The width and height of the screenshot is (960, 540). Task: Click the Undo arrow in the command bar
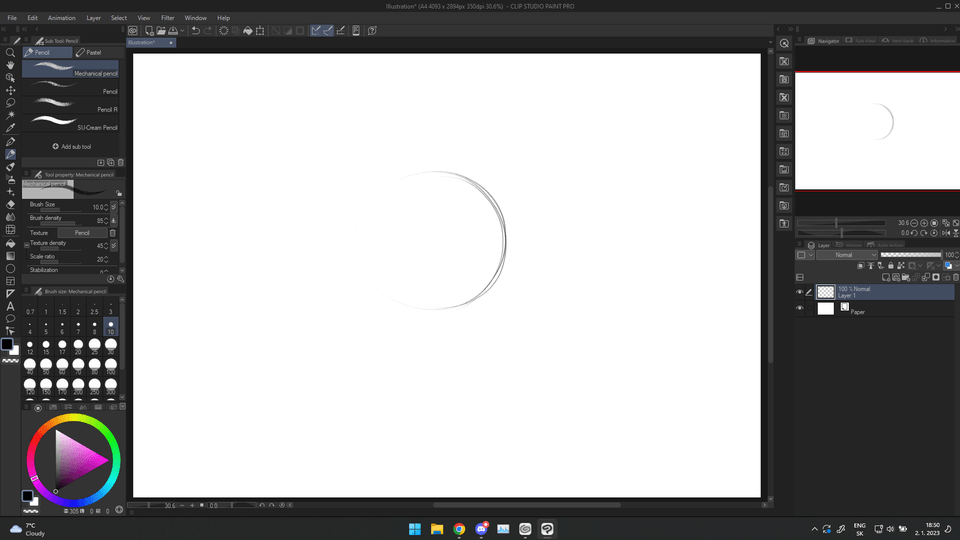195,31
